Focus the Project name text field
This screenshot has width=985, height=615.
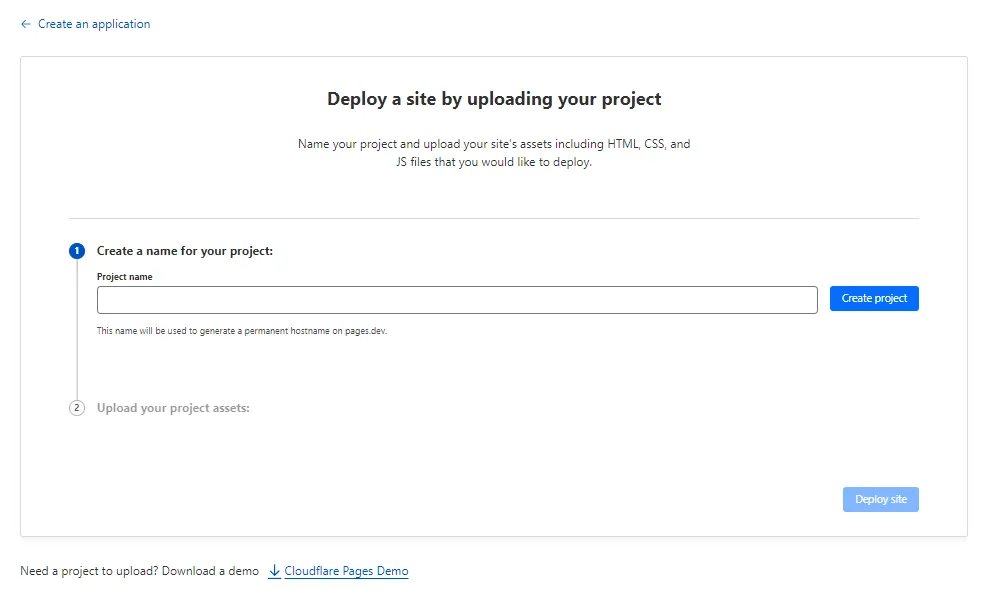(457, 299)
